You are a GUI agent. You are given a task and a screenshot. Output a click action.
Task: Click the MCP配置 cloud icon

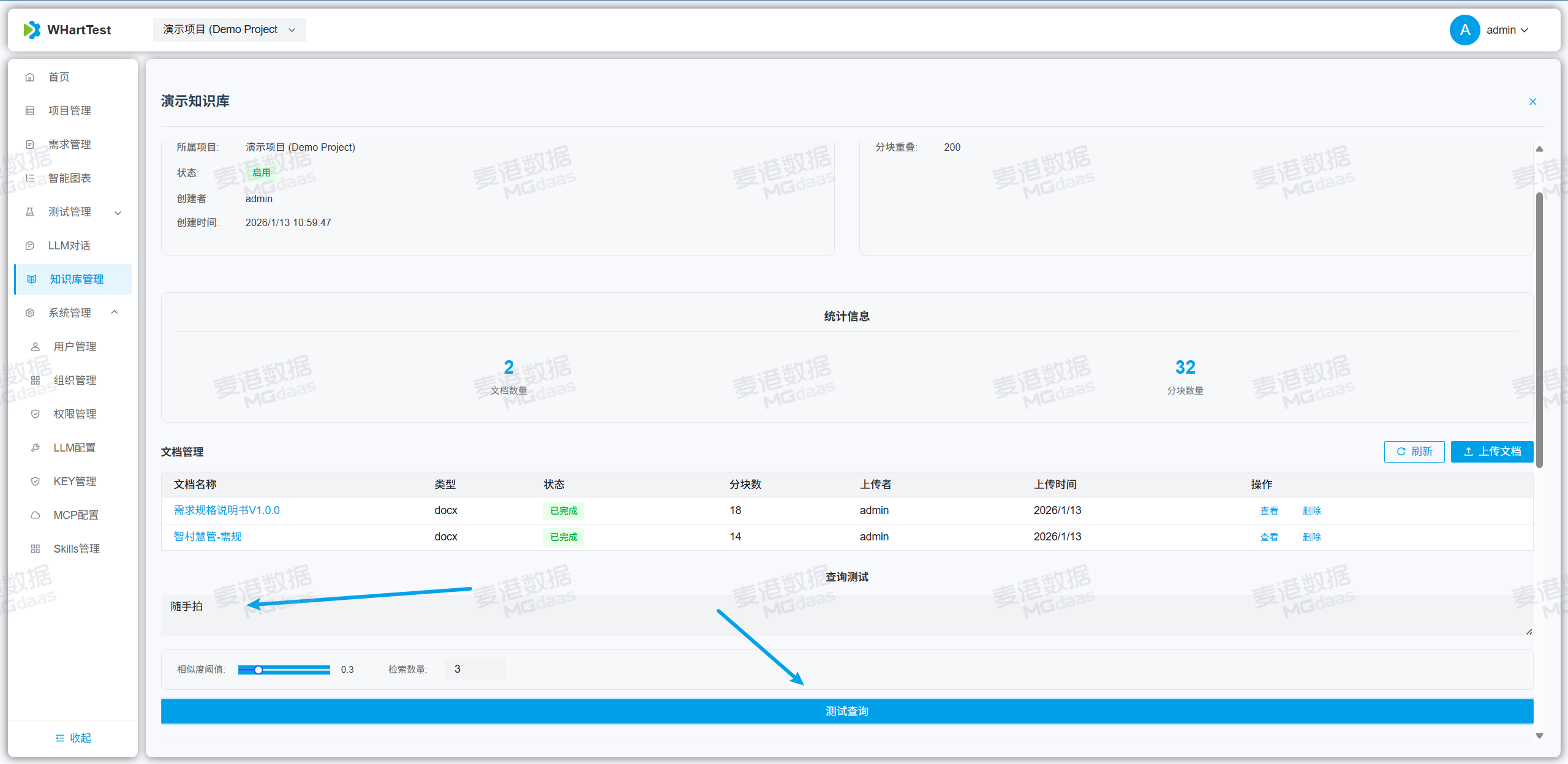[x=36, y=515]
